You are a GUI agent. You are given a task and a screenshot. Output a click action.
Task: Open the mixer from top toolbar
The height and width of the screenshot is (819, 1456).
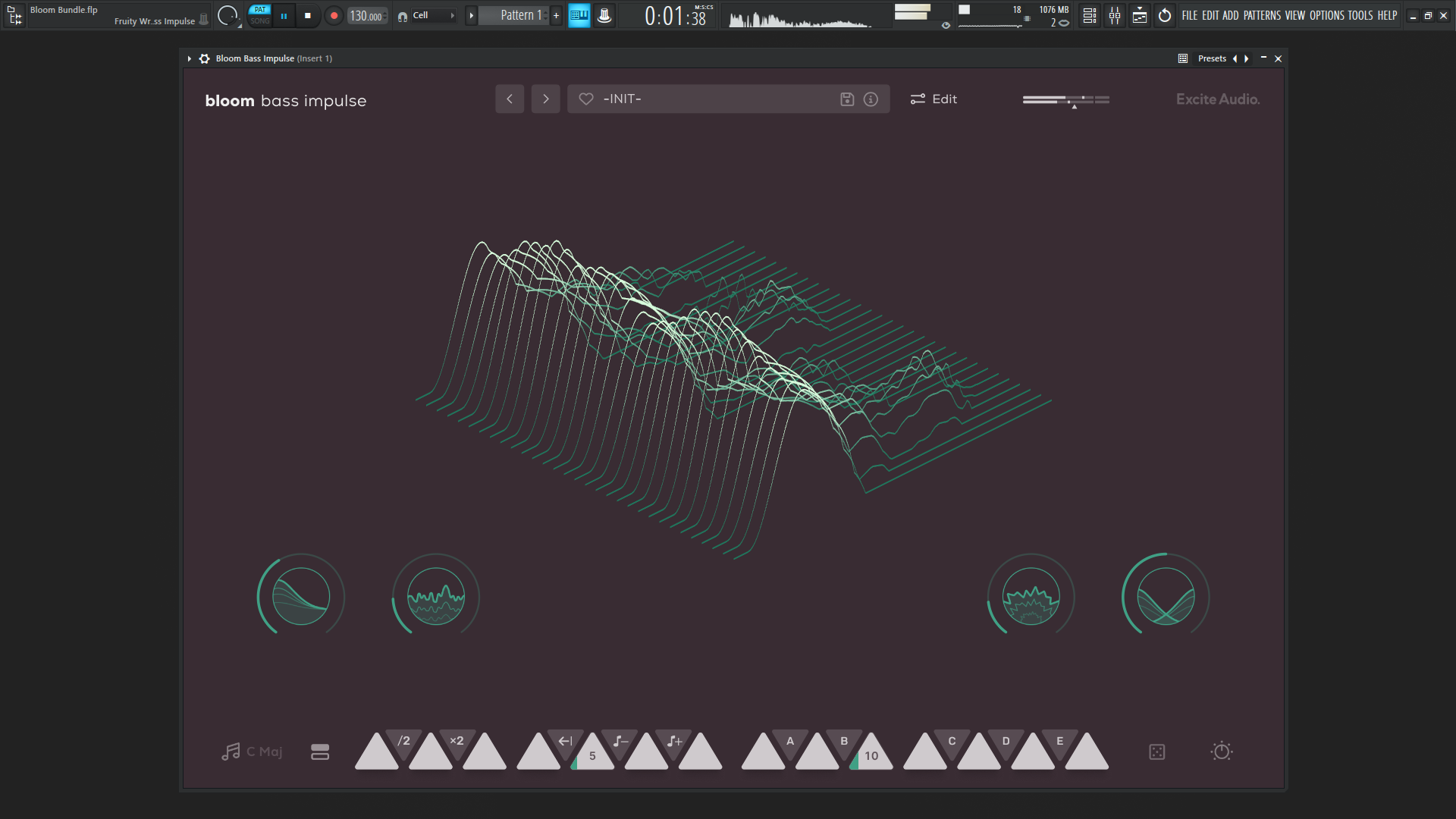[1114, 15]
